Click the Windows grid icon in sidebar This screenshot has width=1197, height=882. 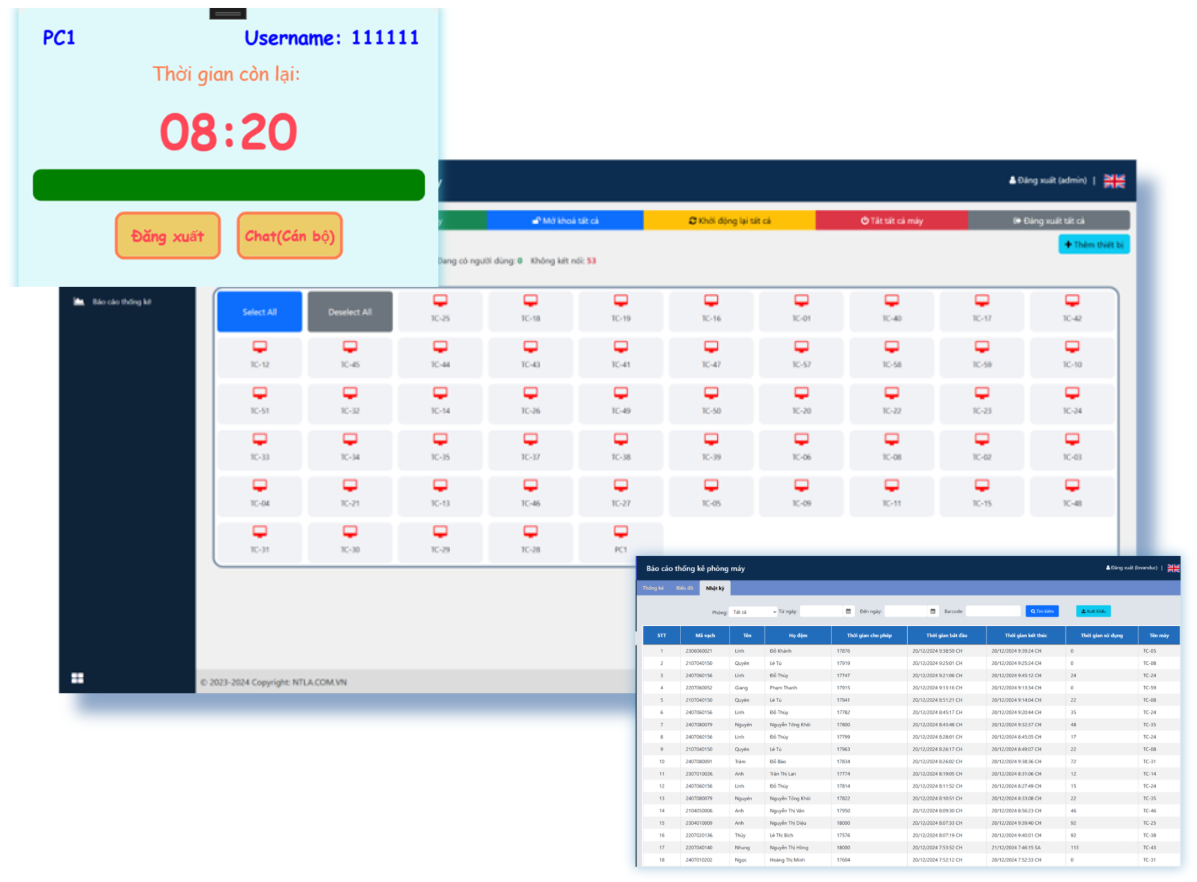tap(77, 678)
